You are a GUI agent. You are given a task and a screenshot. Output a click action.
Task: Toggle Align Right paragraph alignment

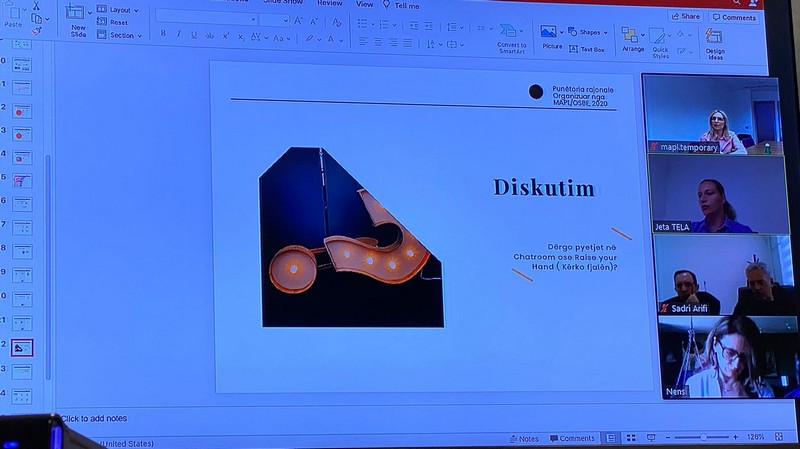(x=393, y=43)
